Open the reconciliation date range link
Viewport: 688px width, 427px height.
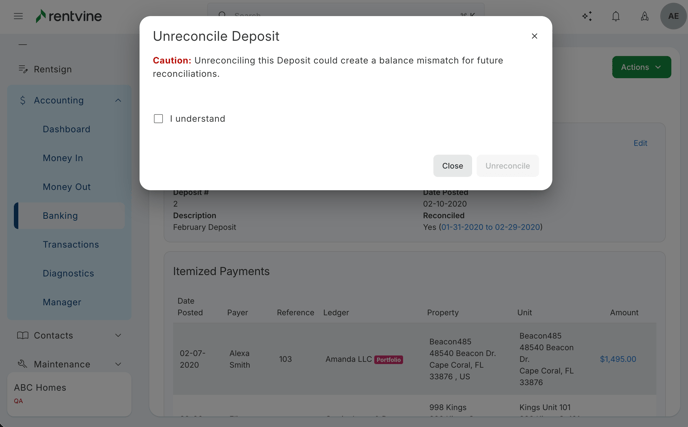pyautogui.click(x=490, y=227)
